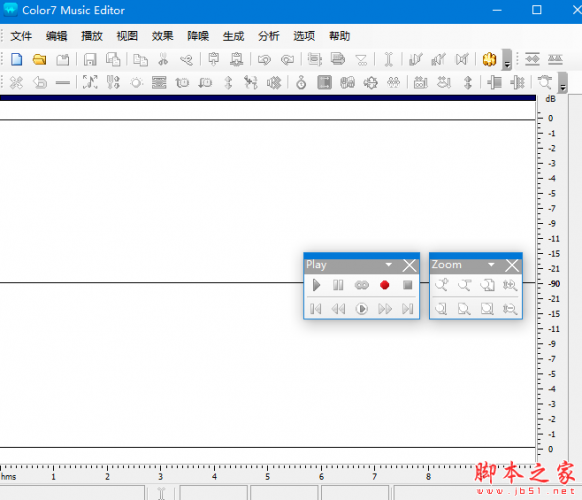Jump to end in the Play panel
This screenshot has height=500, width=582.
(x=408, y=309)
